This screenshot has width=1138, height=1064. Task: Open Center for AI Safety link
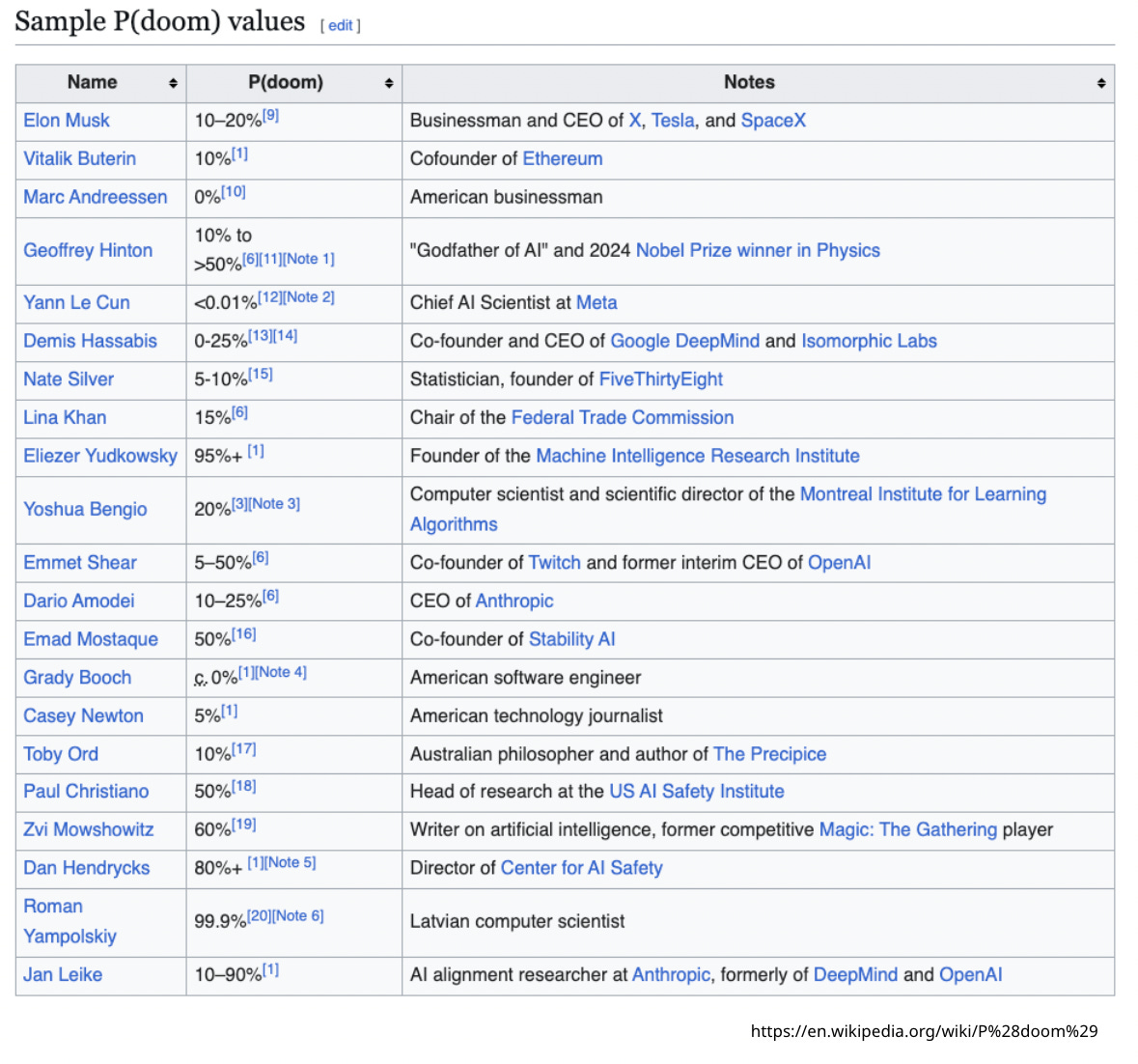click(581, 869)
